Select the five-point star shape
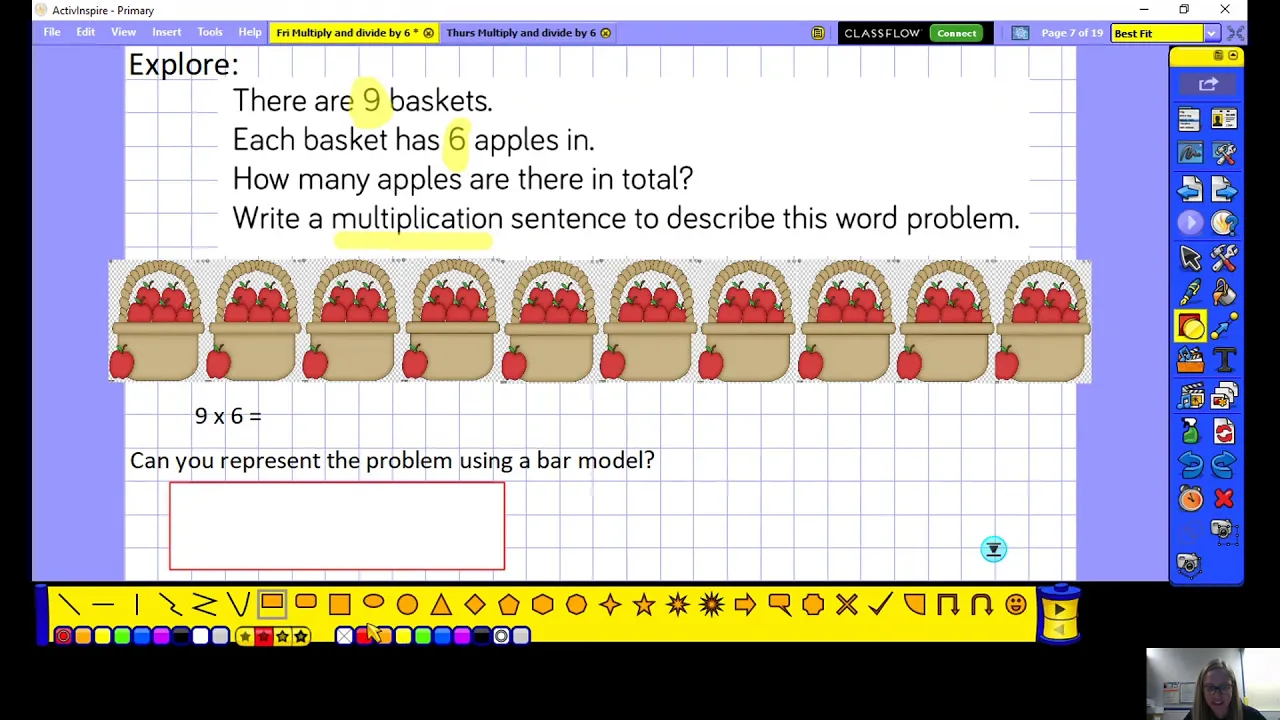The height and width of the screenshot is (720, 1280). [x=644, y=604]
